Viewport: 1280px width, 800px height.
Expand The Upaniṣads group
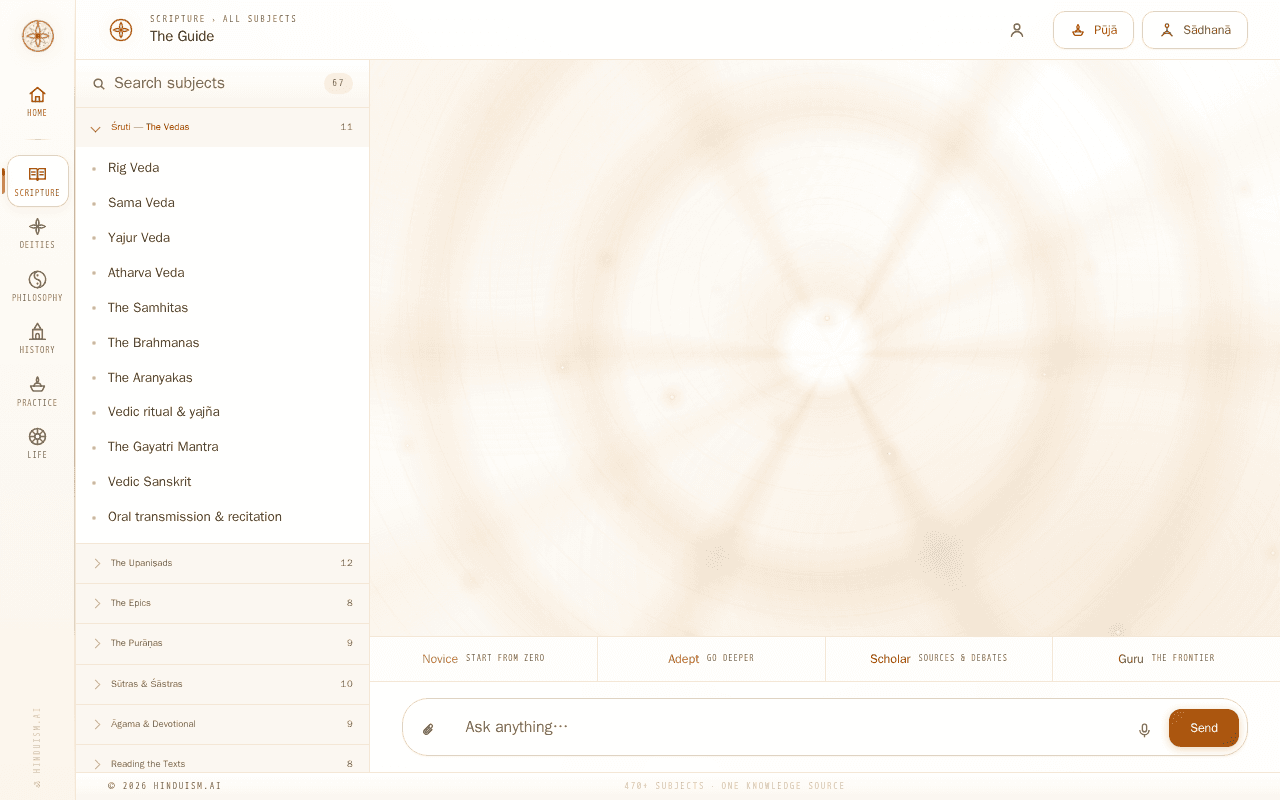[222, 563]
